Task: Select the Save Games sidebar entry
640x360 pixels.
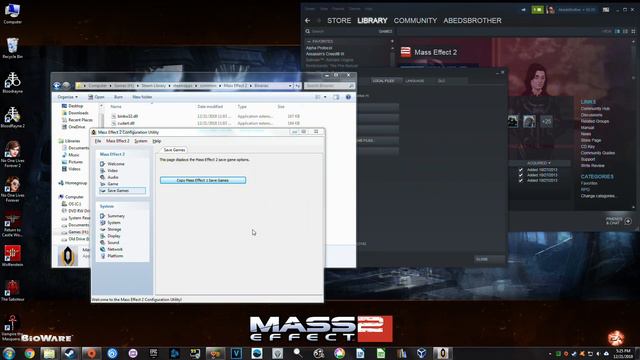Action: (x=122, y=191)
